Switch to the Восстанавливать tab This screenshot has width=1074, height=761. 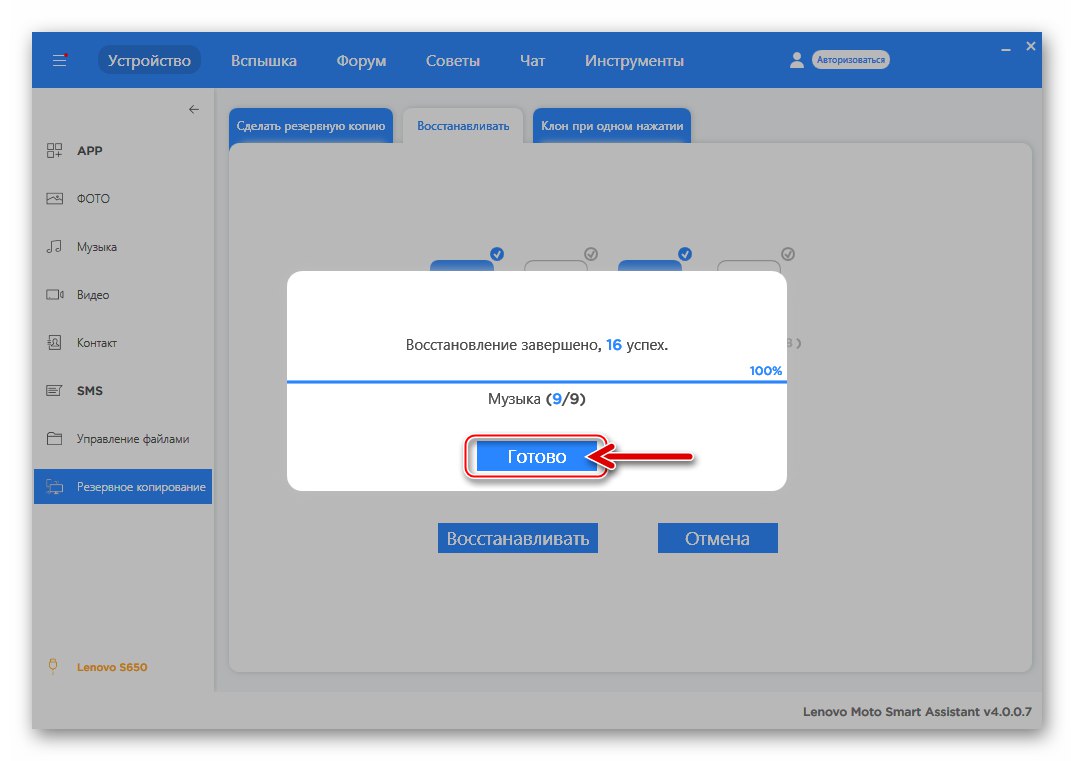pyautogui.click(x=463, y=126)
